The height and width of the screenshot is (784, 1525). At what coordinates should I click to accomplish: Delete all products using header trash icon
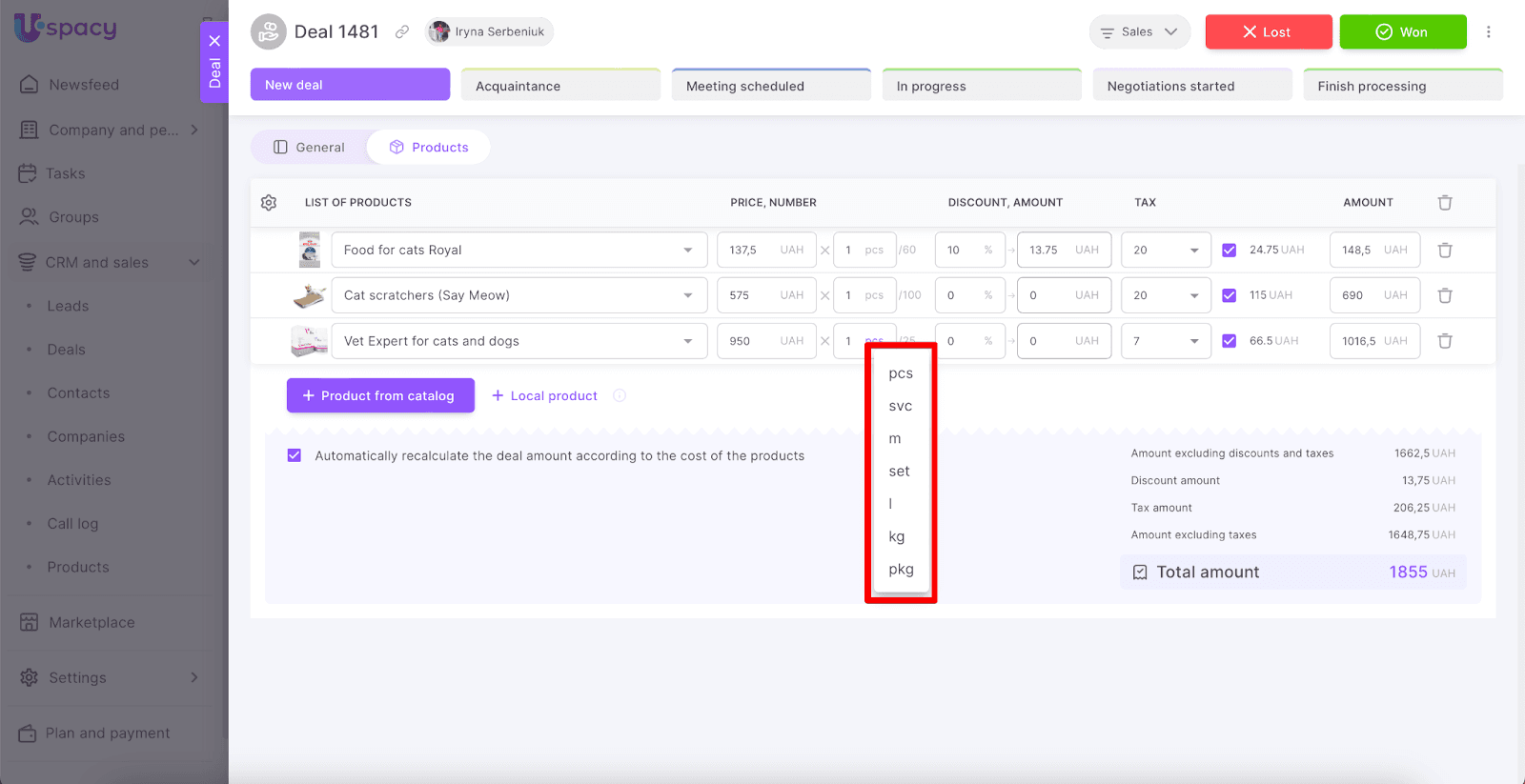click(x=1444, y=203)
